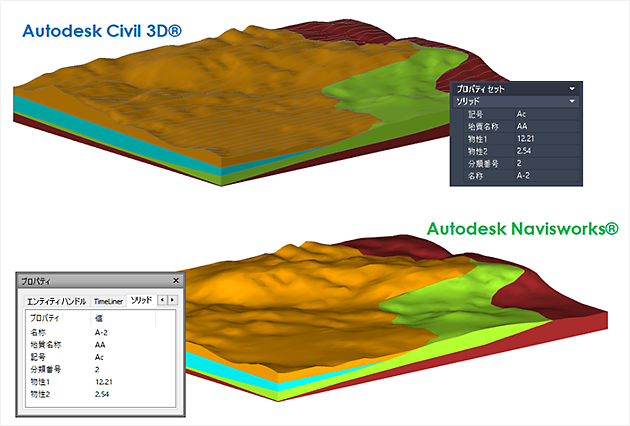Select the ソリッド tab in the プロパティ window
The width and height of the screenshot is (630, 426).
(141, 300)
